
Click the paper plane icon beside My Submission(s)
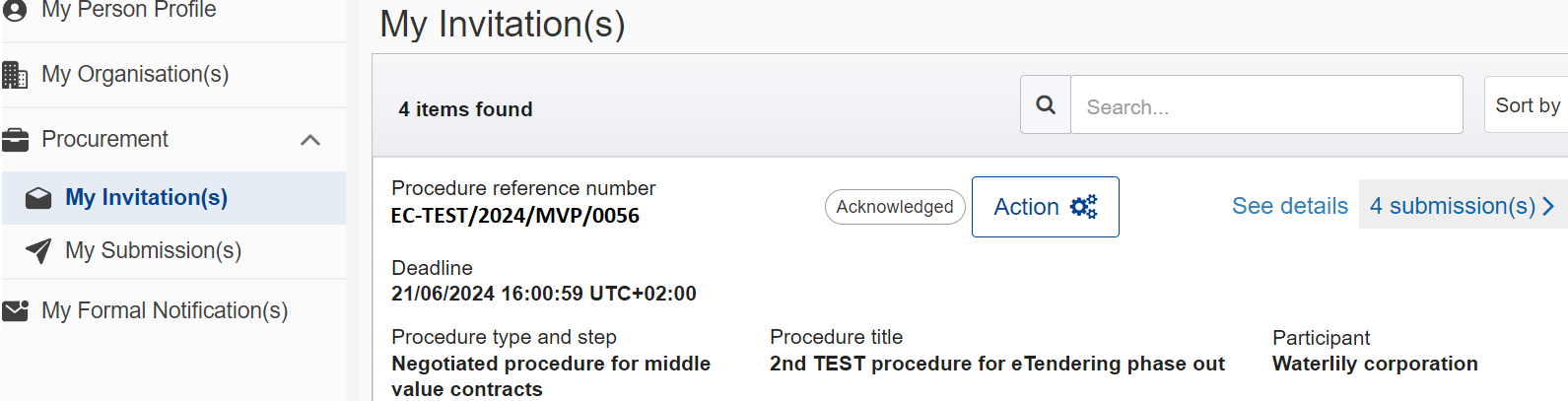[38, 251]
